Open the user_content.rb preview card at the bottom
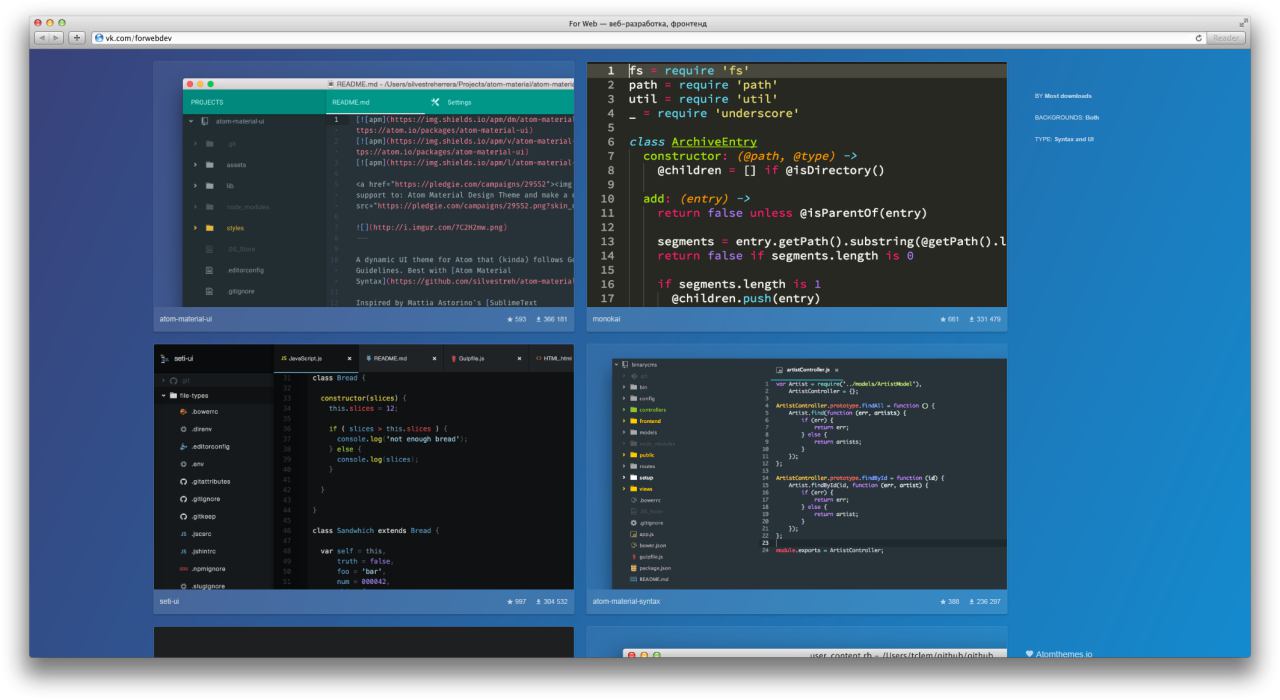Viewport: 1280px width, 700px height. [x=797, y=642]
